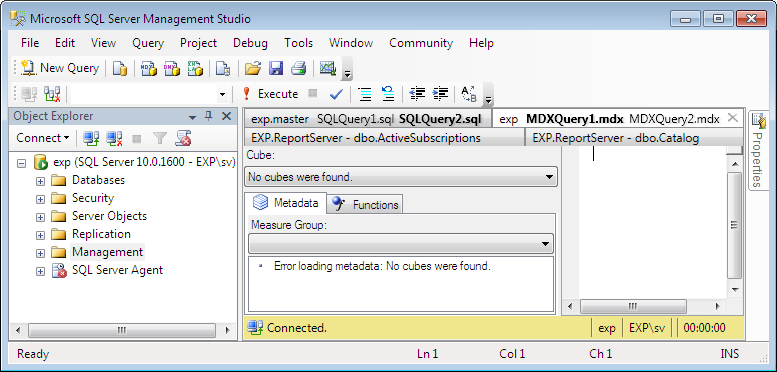The height and width of the screenshot is (372, 777).
Task: Execute the current query
Action: point(271,94)
